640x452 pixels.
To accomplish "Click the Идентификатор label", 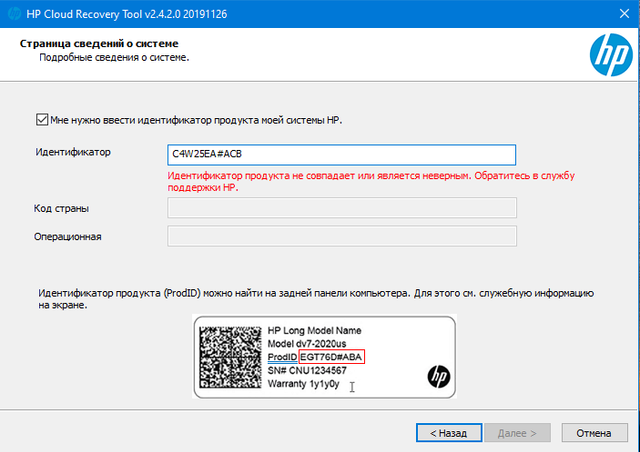I will pos(73,152).
